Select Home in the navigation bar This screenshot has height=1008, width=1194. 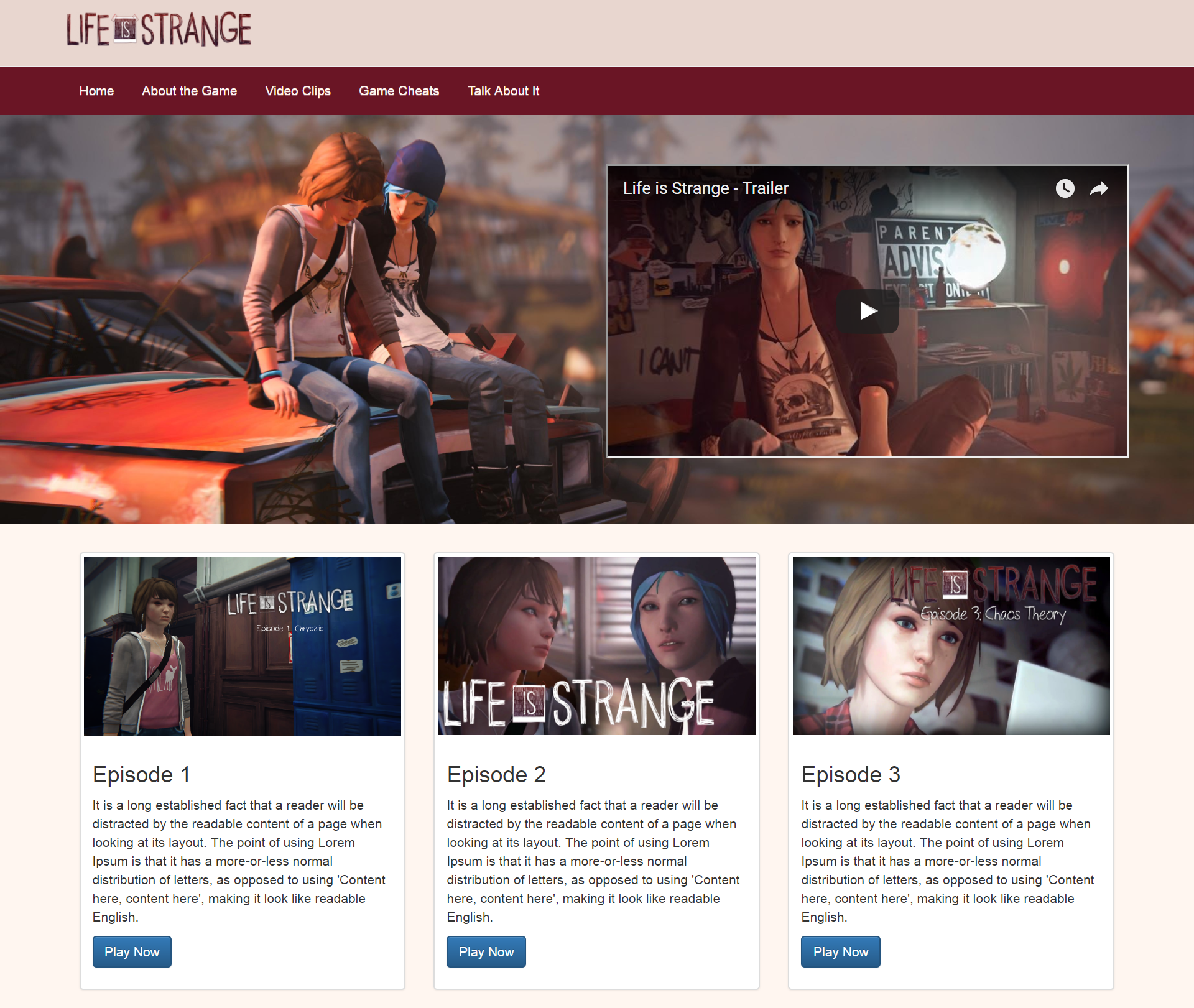click(x=96, y=91)
